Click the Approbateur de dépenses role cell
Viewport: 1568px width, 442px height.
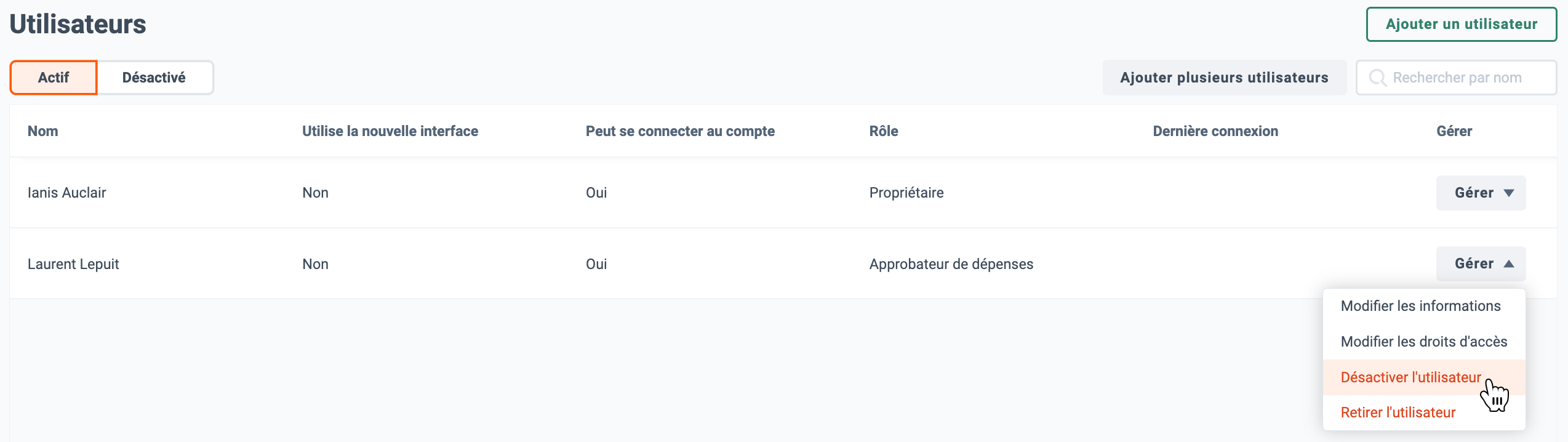point(951,264)
